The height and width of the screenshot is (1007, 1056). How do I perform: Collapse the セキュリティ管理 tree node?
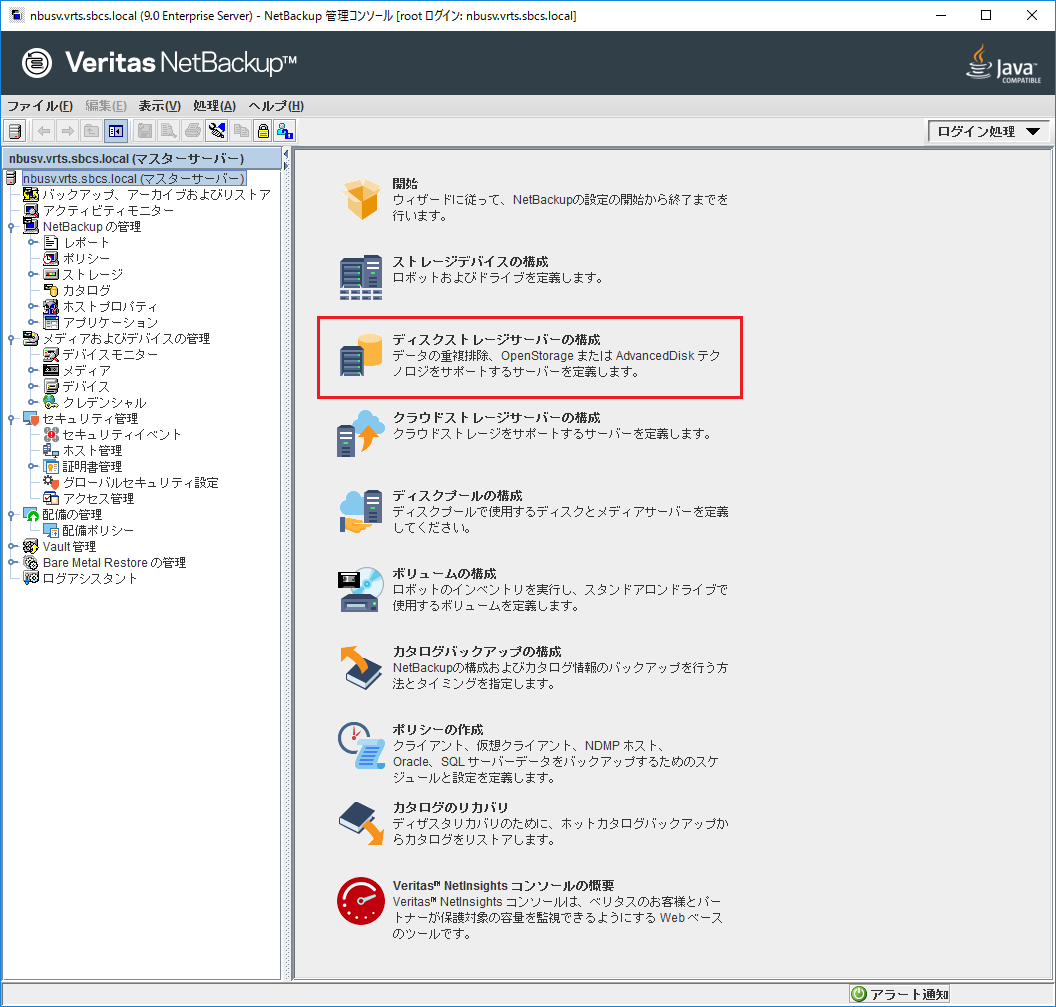tap(11, 418)
